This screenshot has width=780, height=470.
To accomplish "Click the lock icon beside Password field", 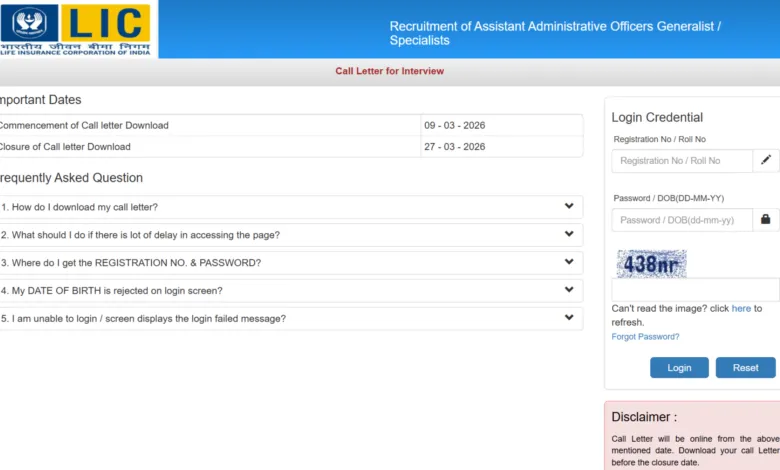I will [x=766, y=219].
